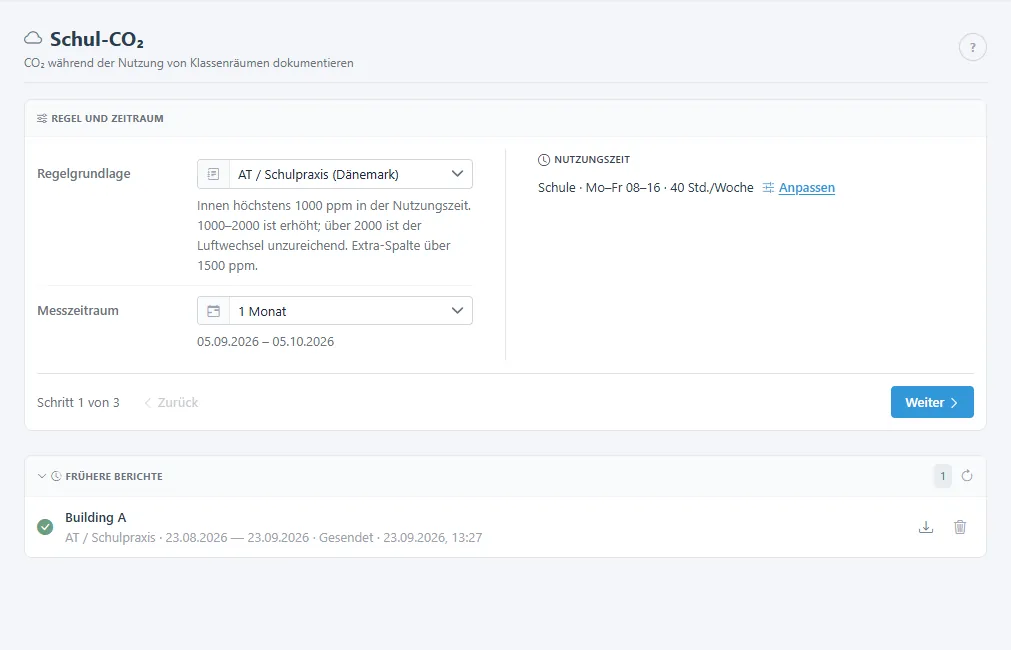
Task: Click the report count badge showing 1
Action: point(943,477)
